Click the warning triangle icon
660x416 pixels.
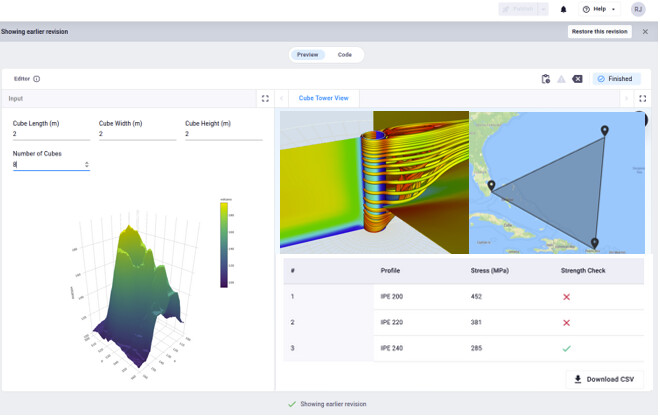pos(561,79)
